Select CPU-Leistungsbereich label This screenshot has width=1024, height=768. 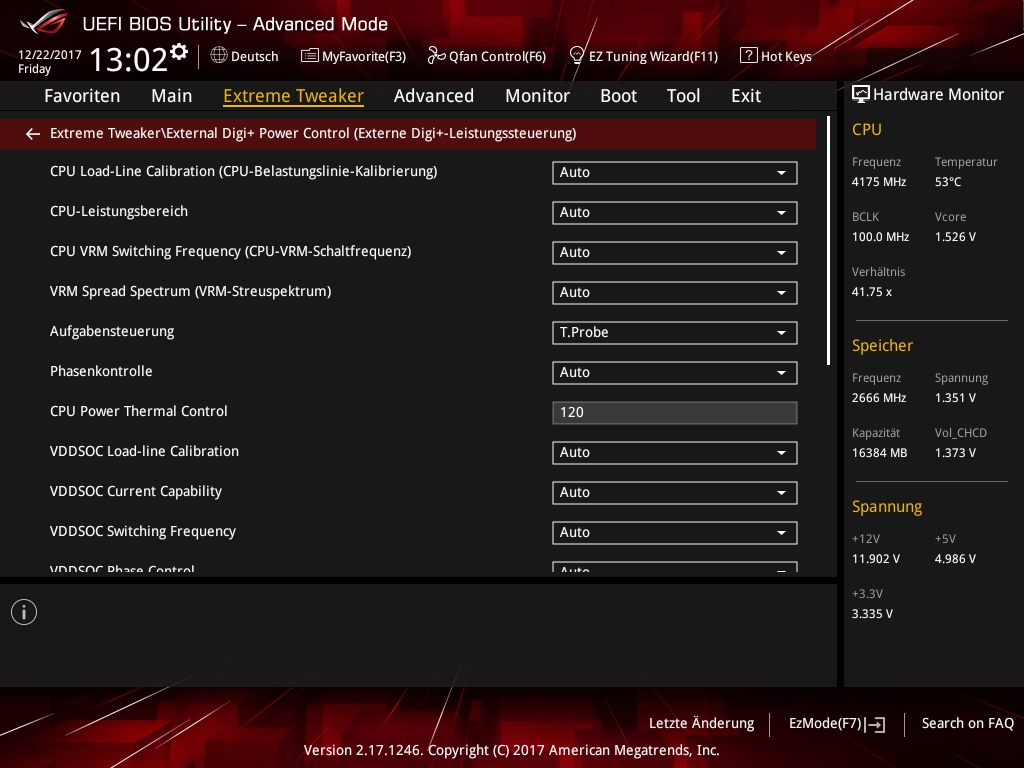(119, 212)
